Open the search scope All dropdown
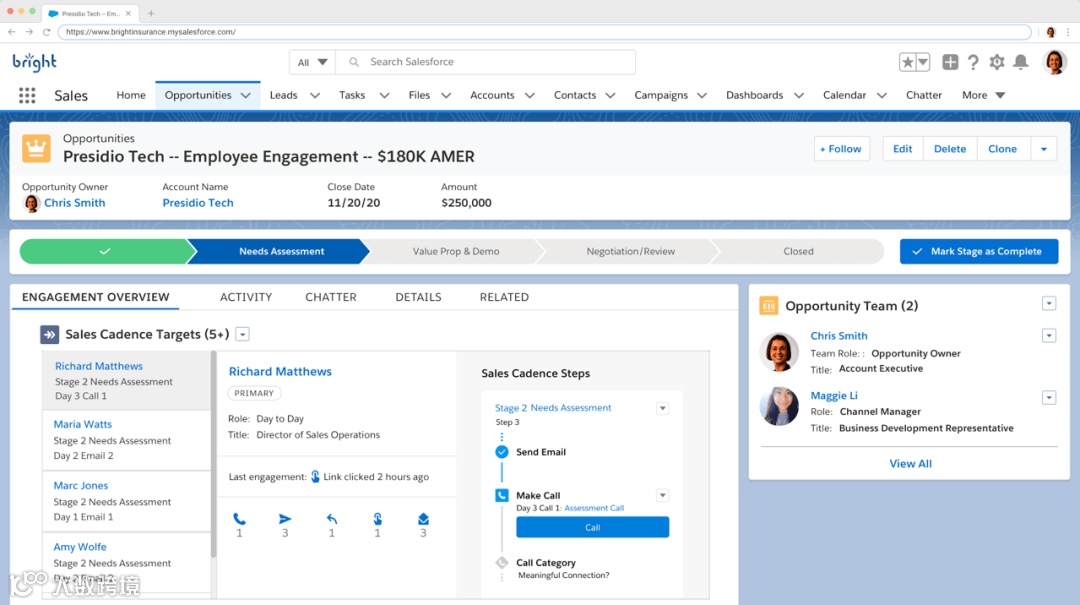This screenshot has height=605, width=1080. pyautogui.click(x=312, y=62)
